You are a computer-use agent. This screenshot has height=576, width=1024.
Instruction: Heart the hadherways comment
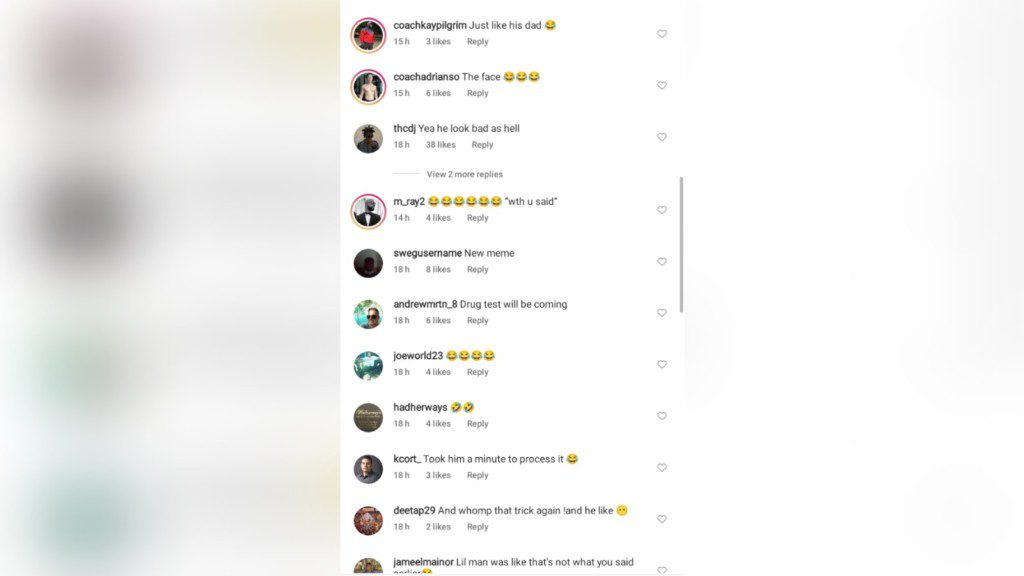click(662, 416)
